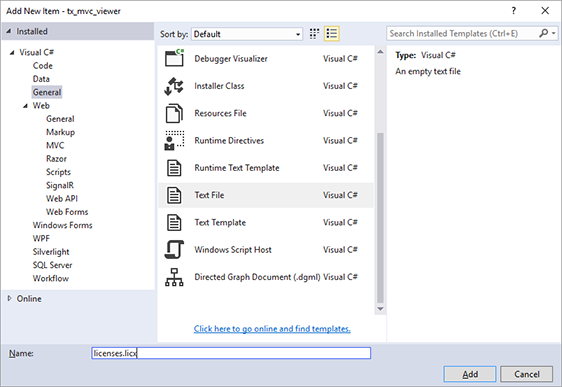The height and width of the screenshot is (387, 562).
Task: Switch to medium icons list view
Action: coord(332,34)
